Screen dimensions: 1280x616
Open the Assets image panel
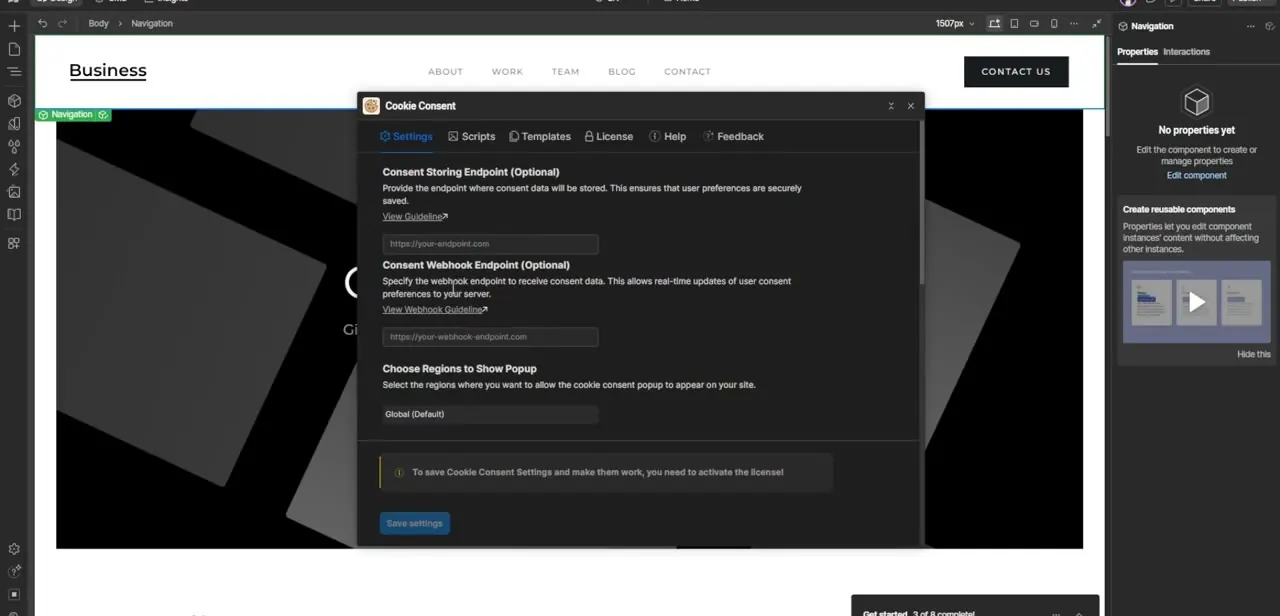click(x=14, y=192)
